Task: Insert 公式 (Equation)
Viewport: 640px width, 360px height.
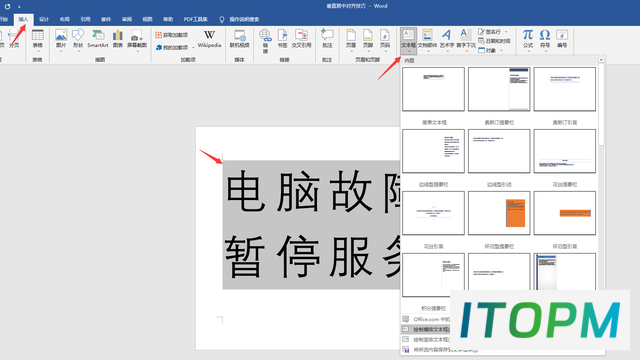Action: pos(528,40)
